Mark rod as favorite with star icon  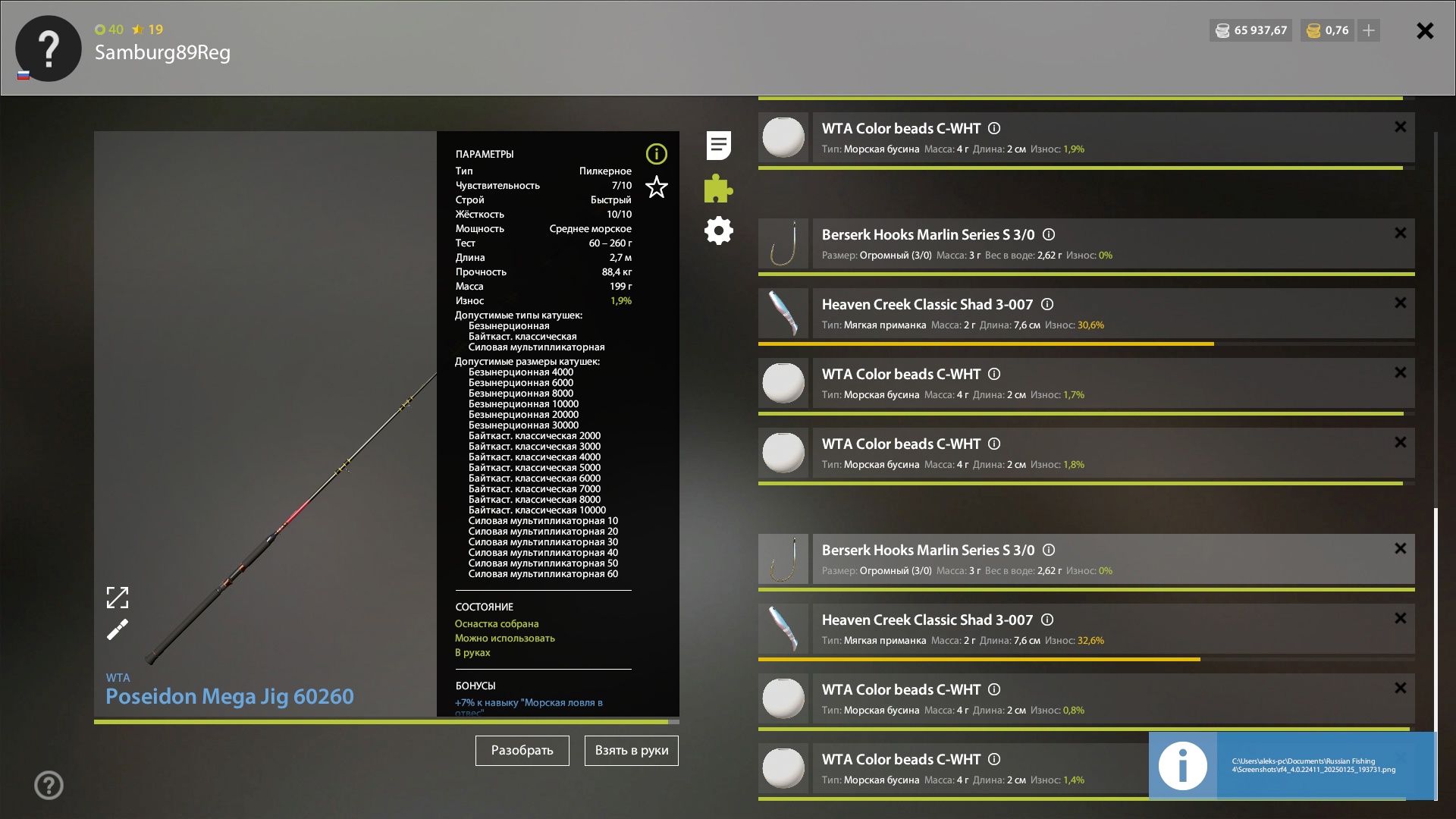[x=656, y=187]
